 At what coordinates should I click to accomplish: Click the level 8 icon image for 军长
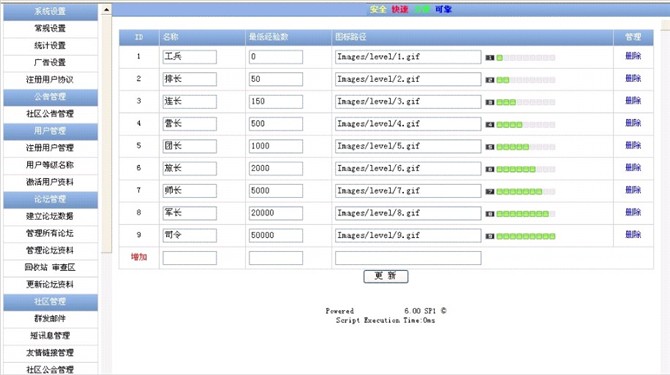point(520,214)
